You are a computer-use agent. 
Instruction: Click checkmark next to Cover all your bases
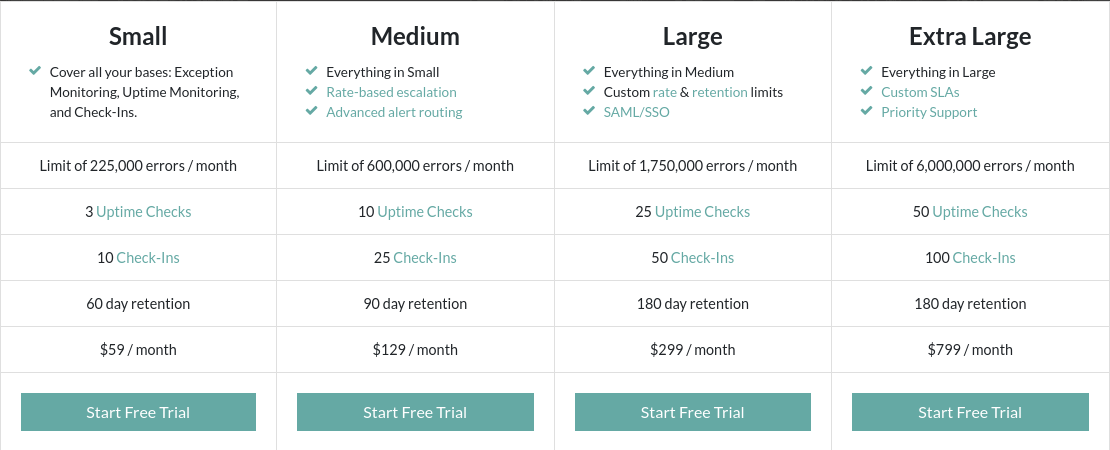click(x=35, y=71)
